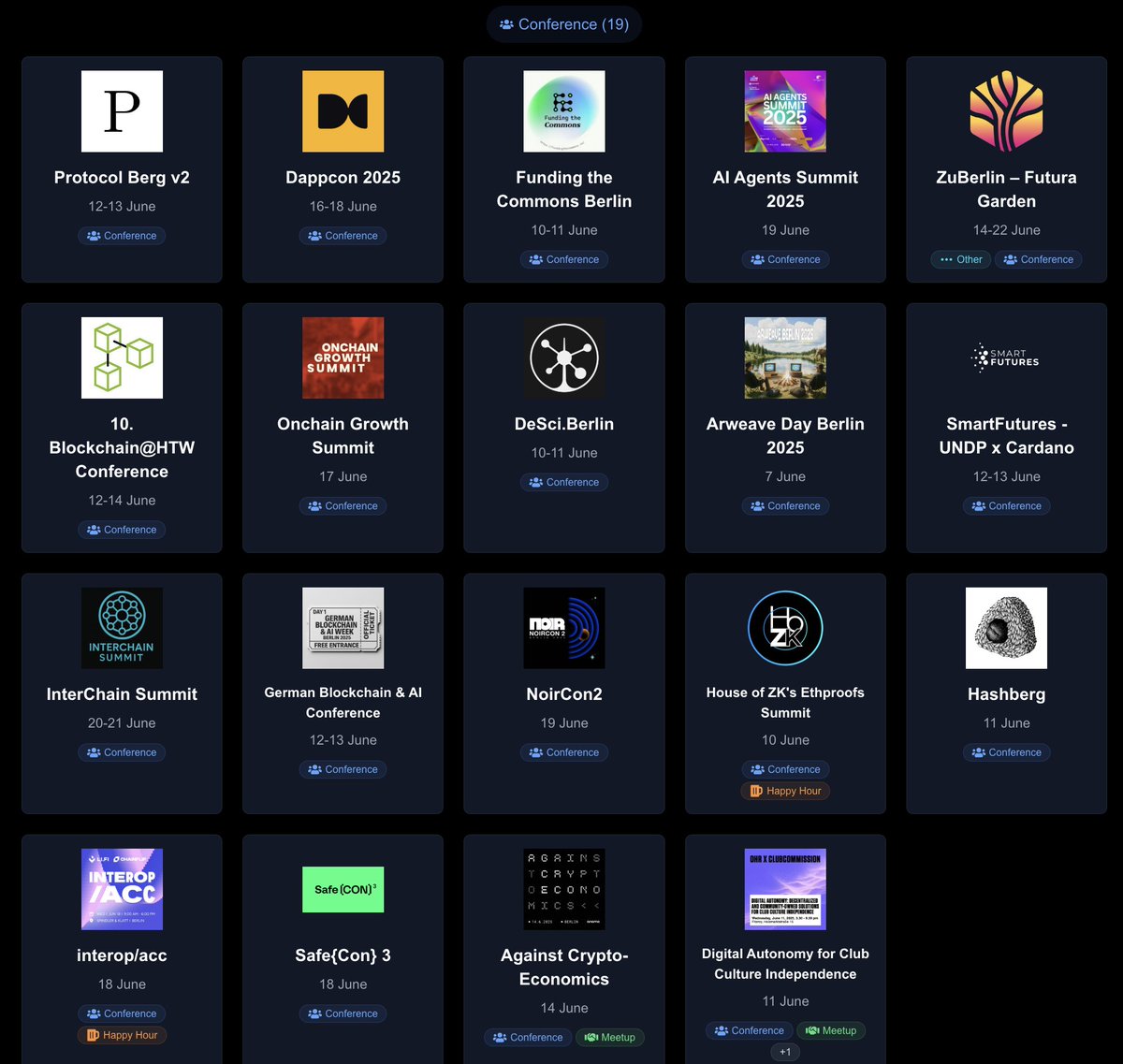Click Conference tag on Protocol Berg v2 card
Screen dimensions: 1123x1064
click(122, 236)
